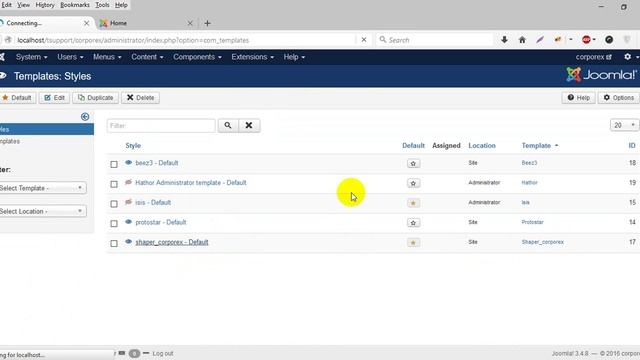This screenshot has height=360, width=640.
Task: Open a new browser tab
Action: [207, 23]
